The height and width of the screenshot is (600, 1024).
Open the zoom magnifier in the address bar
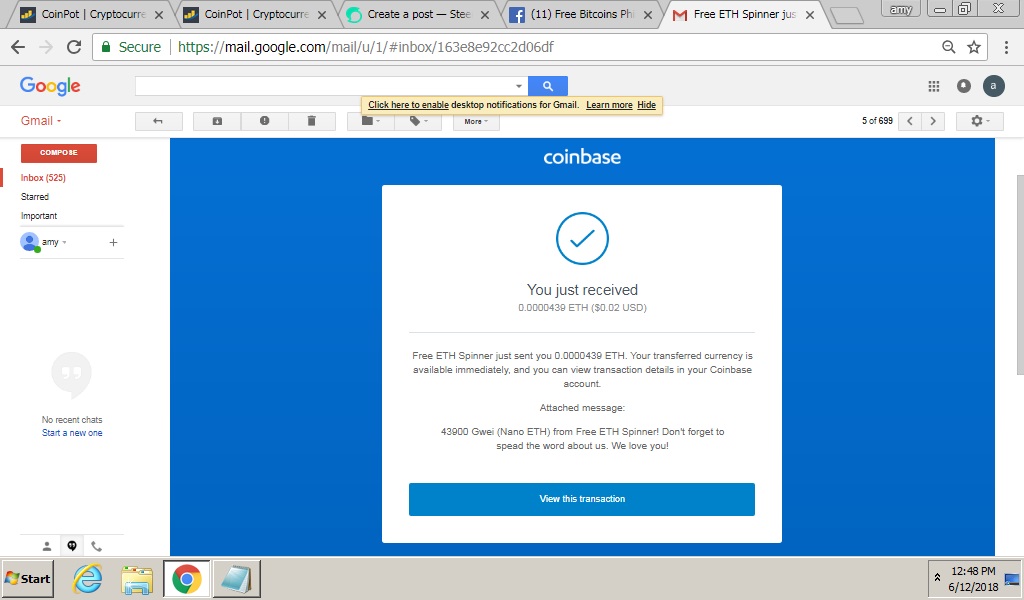click(949, 47)
